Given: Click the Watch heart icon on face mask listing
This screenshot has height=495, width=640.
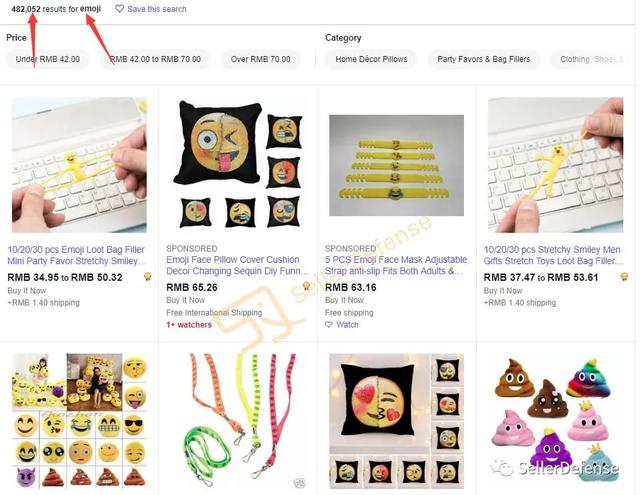Looking at the screenshot, I should tap(329, 324).
